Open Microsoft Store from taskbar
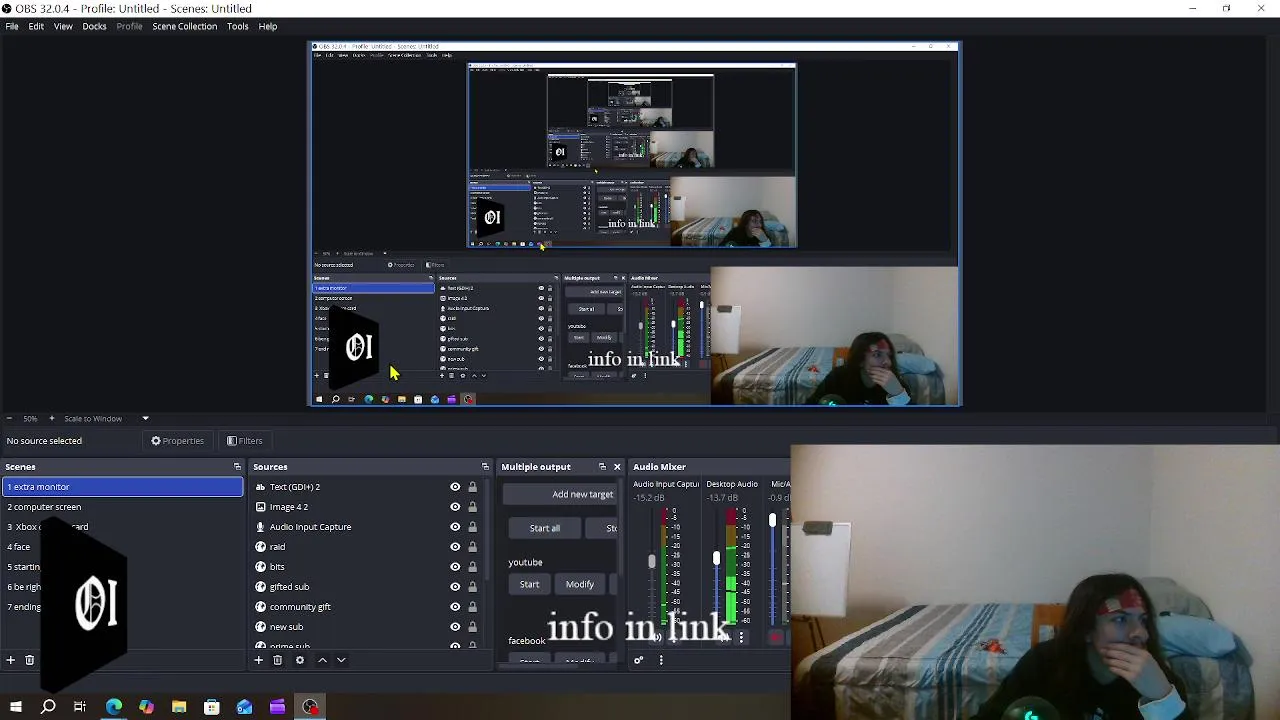 [211, 707]
